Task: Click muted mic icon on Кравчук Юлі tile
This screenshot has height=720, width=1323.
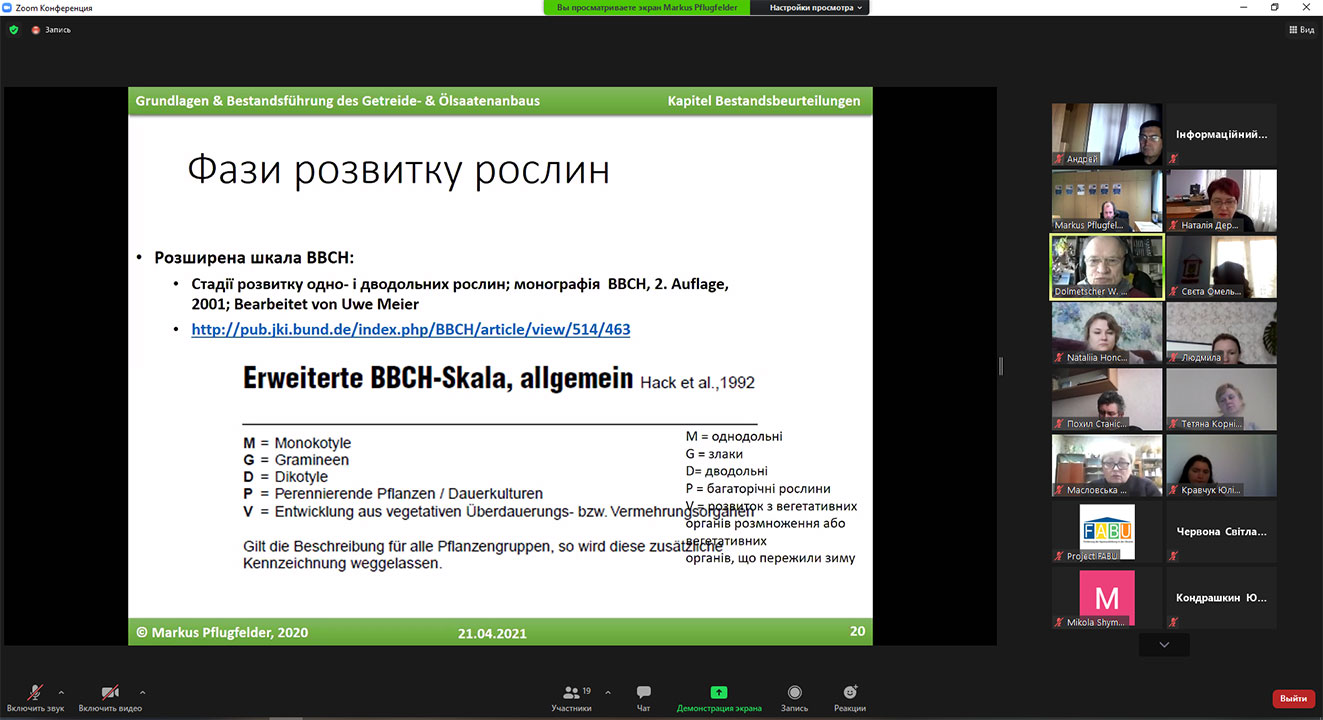Action: [x=1174, y=490]
